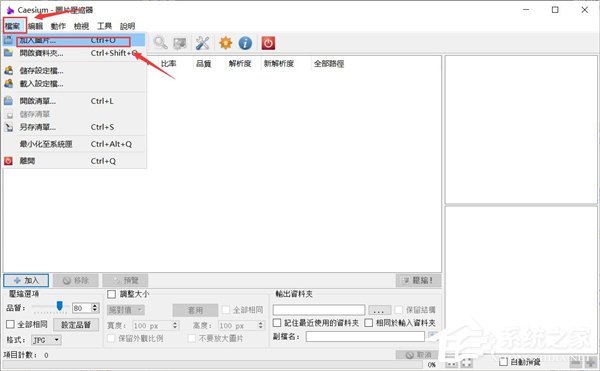Viewport: 600px width, 371px height.
Task: Click the orange gear settings icon
Action: [x=225, y=43]
